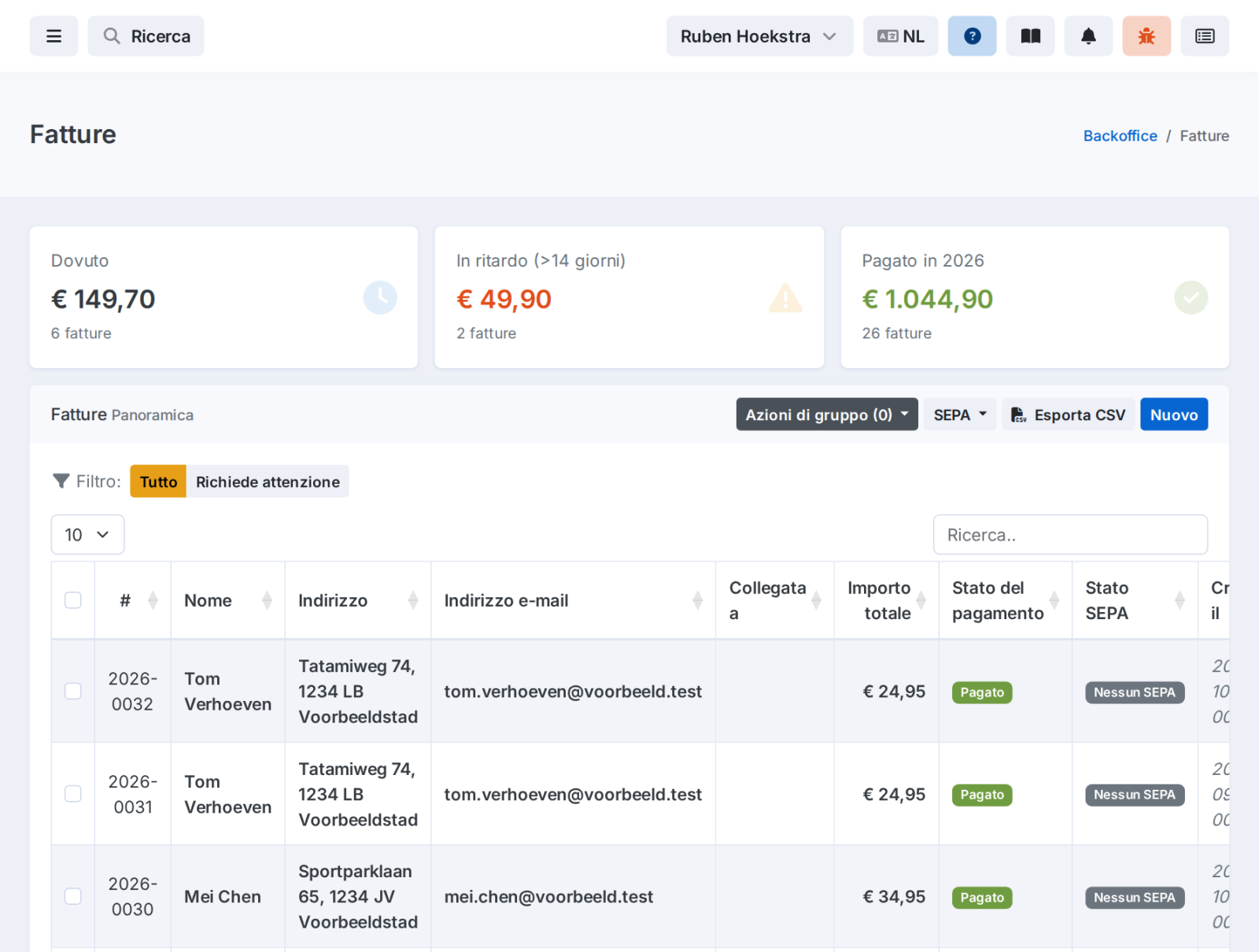Click the blue help question mark icon
This screenshot has height=952, width=1259.
click(x=972, y=36)
